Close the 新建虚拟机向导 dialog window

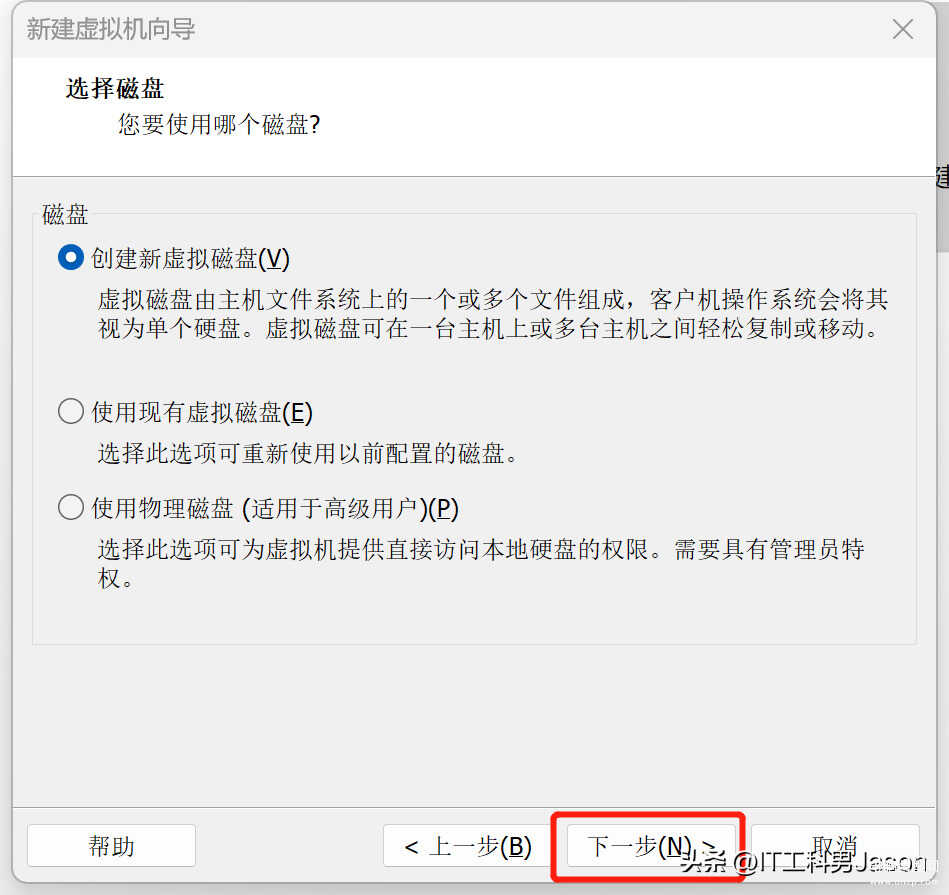(x=902, y=29)
